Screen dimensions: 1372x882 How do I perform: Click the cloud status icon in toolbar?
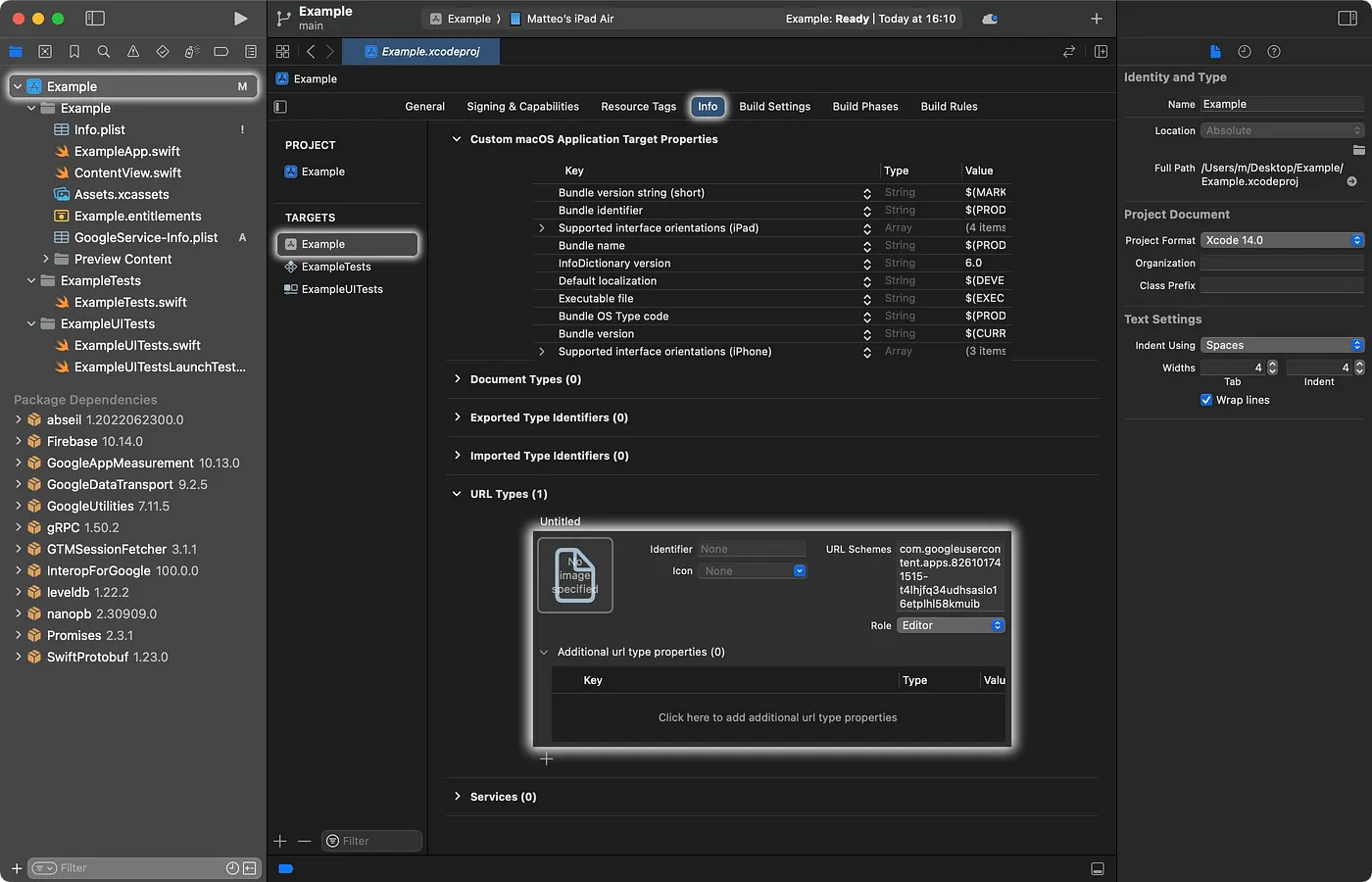(x=990, y=19)
